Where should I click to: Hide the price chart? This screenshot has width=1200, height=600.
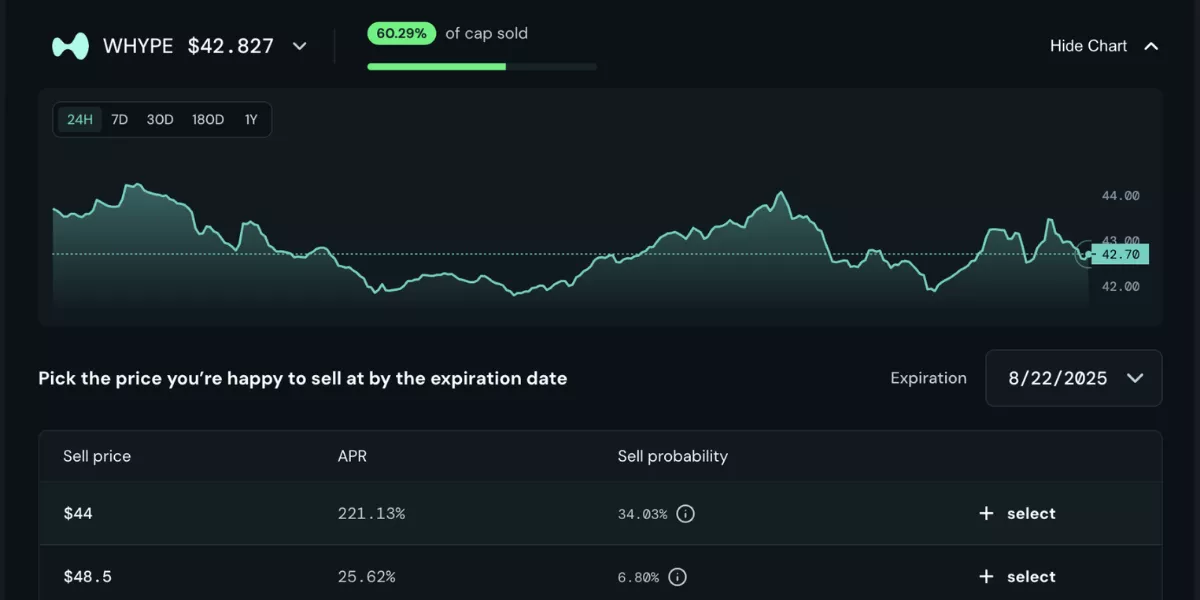(x=1088, y=45)
